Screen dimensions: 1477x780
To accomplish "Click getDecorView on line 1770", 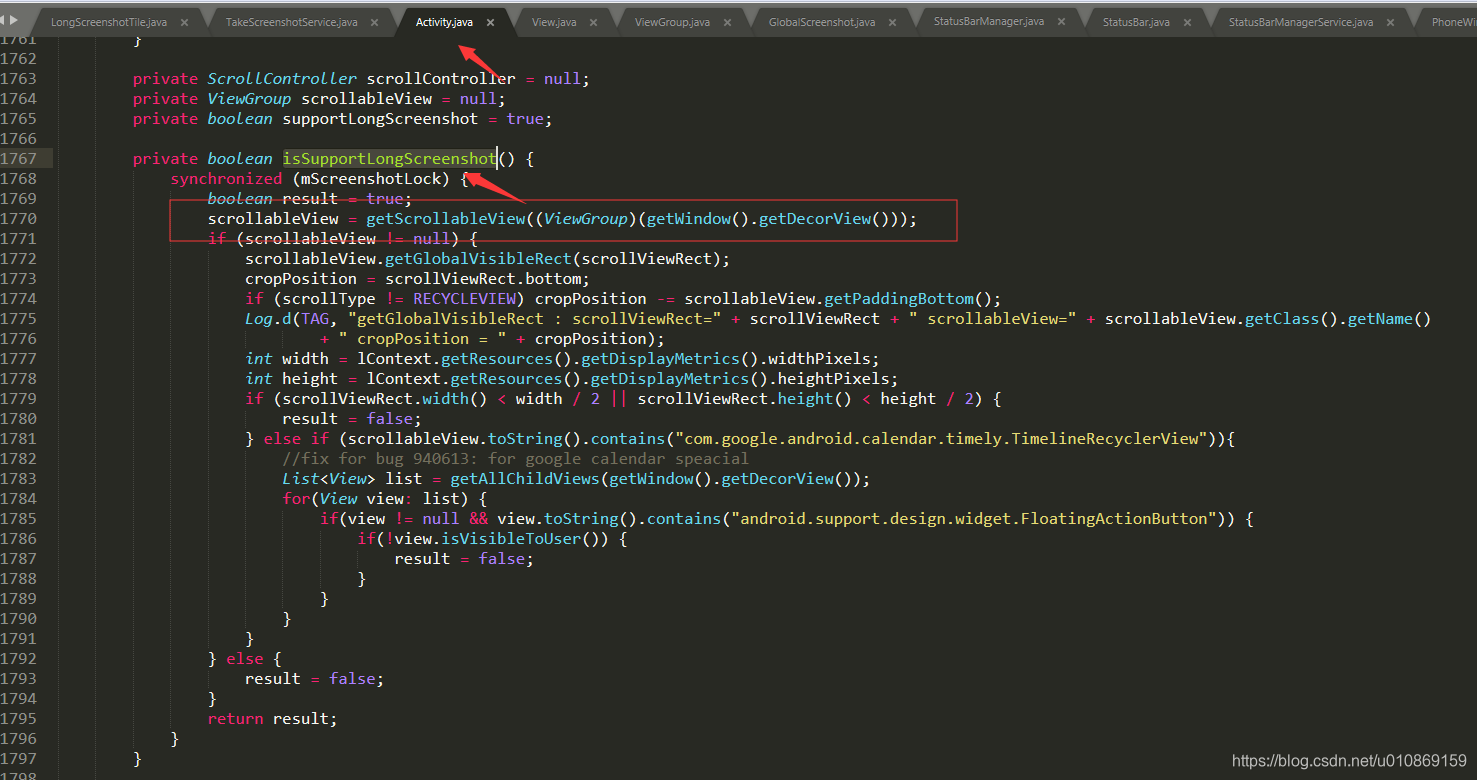I will pos(815,219).
